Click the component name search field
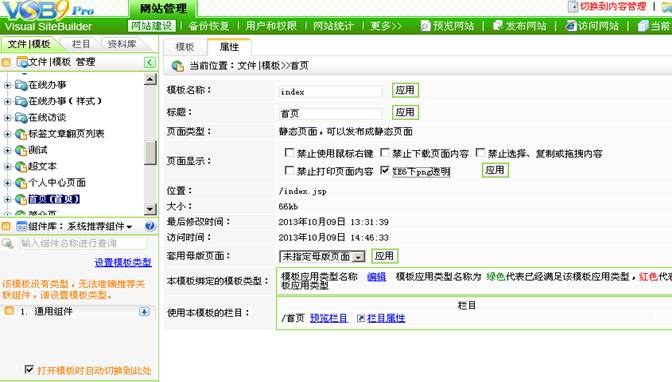 (x=83, y=244)
